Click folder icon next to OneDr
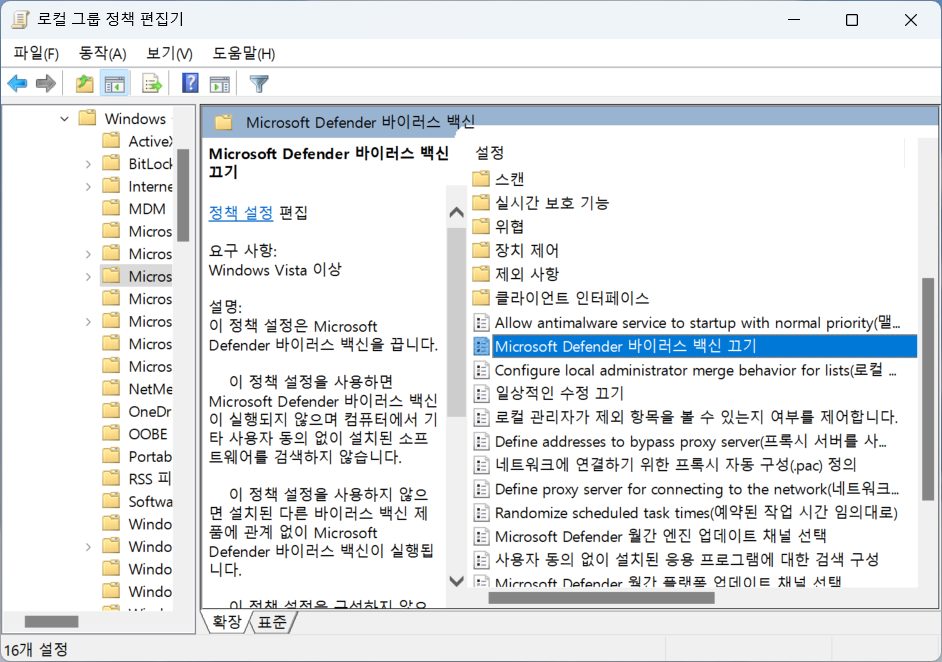The image size is (942, 662). [111, 411]
